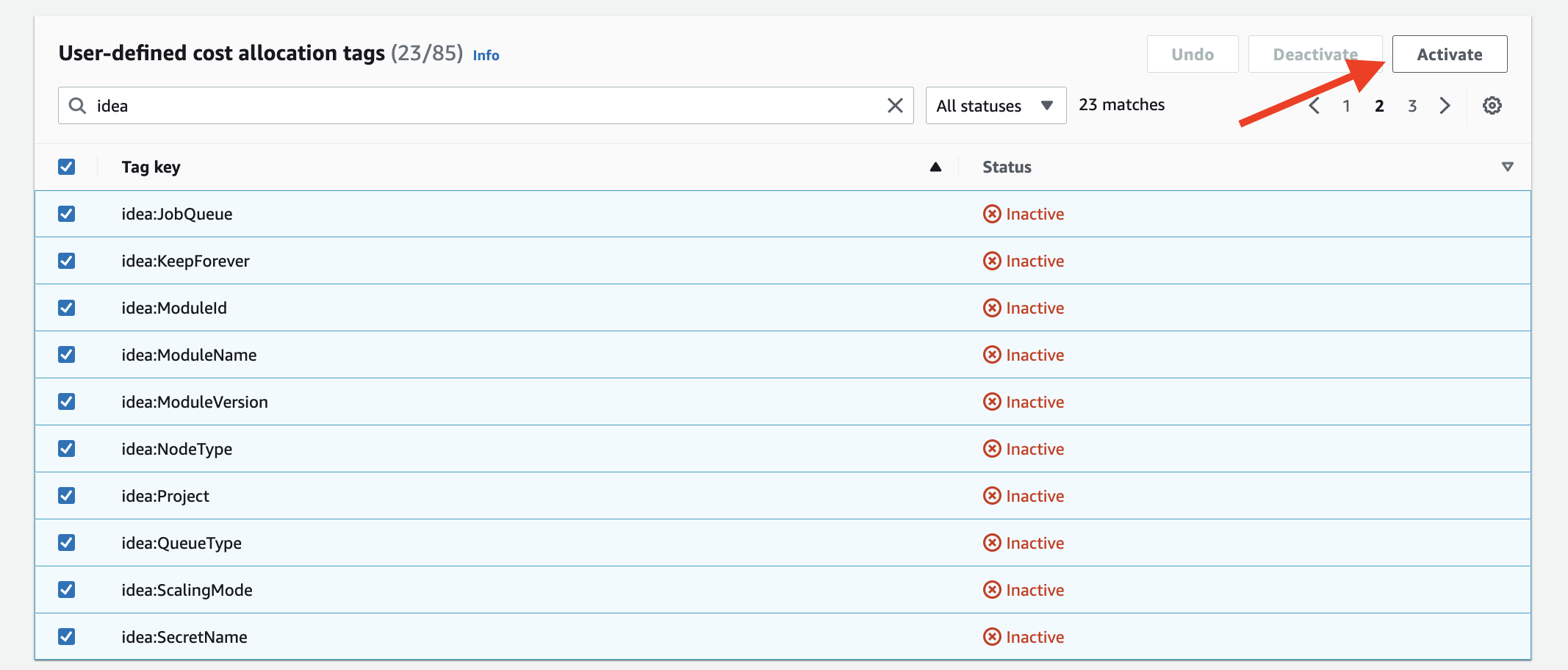1568x670 pixels.
Task: Go to next page with right chevron
Action: coord(1445,106)
